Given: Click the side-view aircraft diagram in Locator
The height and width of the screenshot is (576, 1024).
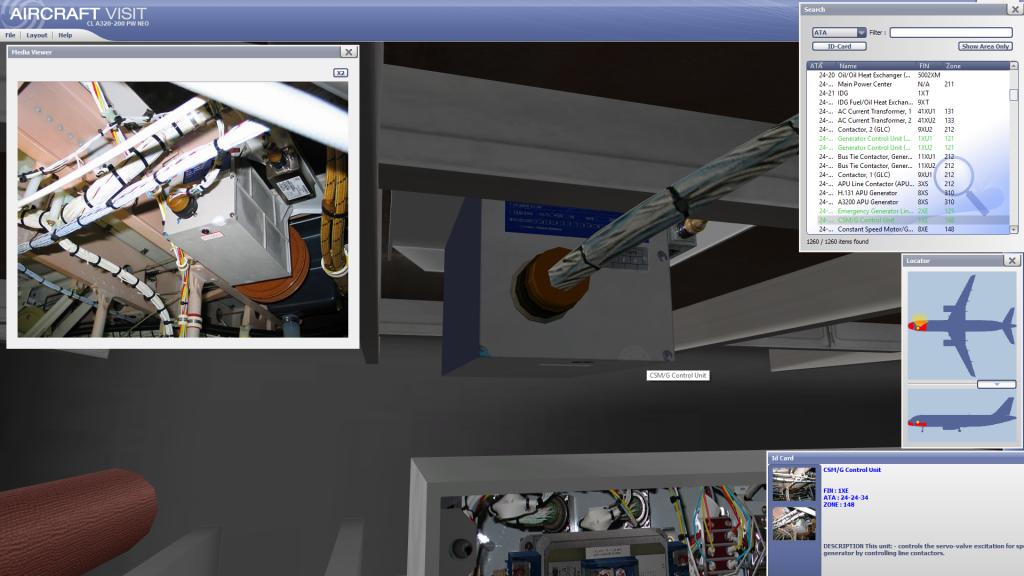Looking at the screenshot, I should 962,415.
